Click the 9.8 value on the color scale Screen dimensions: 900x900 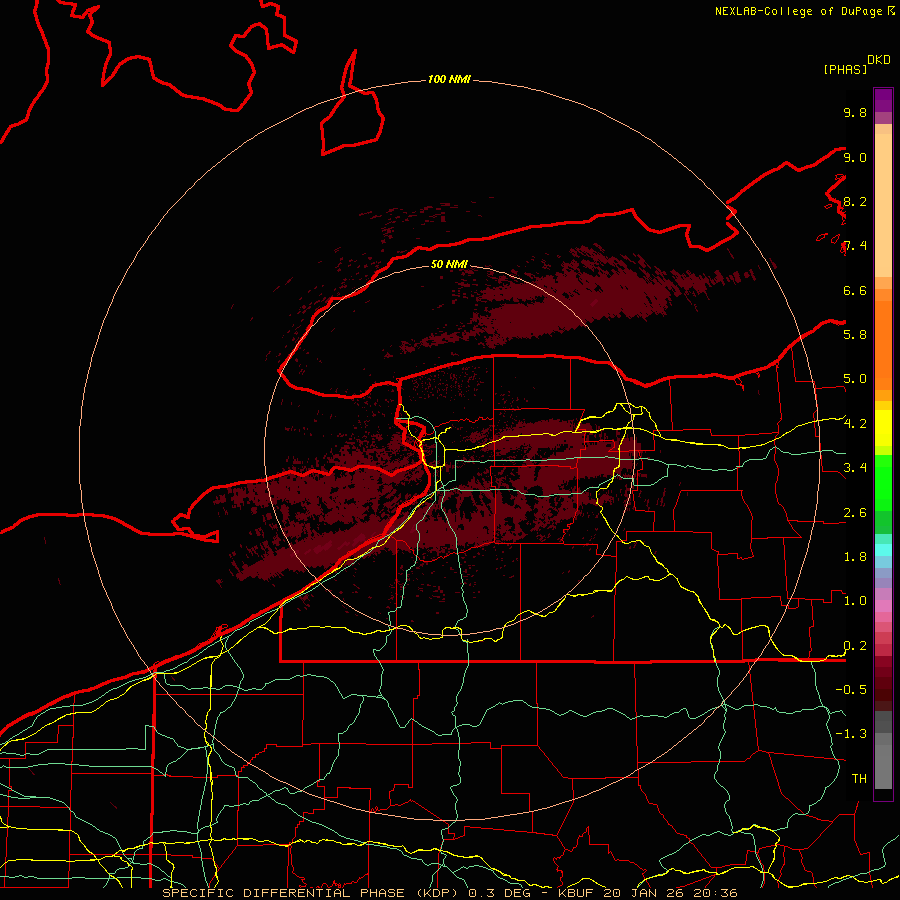[x=855, y=112]
